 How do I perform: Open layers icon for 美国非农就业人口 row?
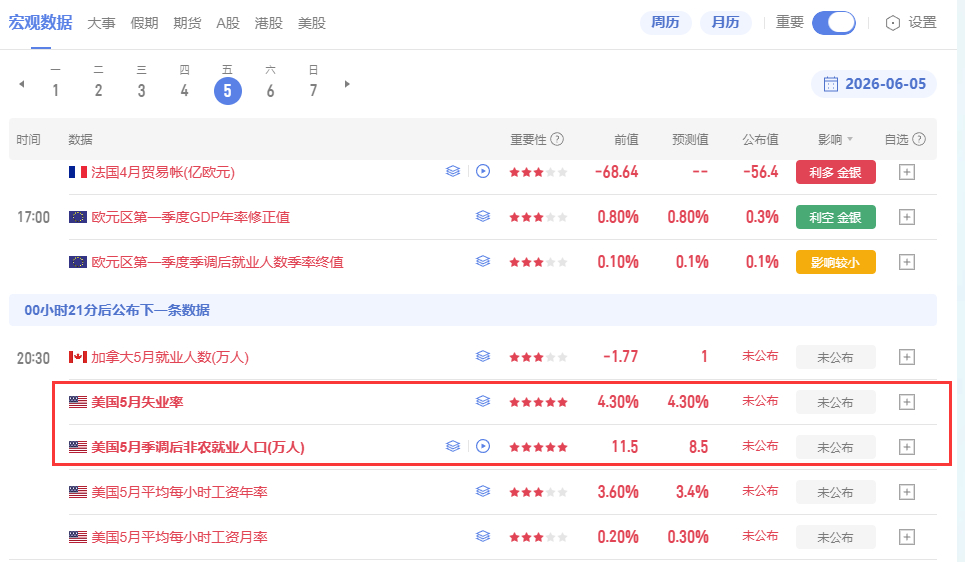(453, 446)
